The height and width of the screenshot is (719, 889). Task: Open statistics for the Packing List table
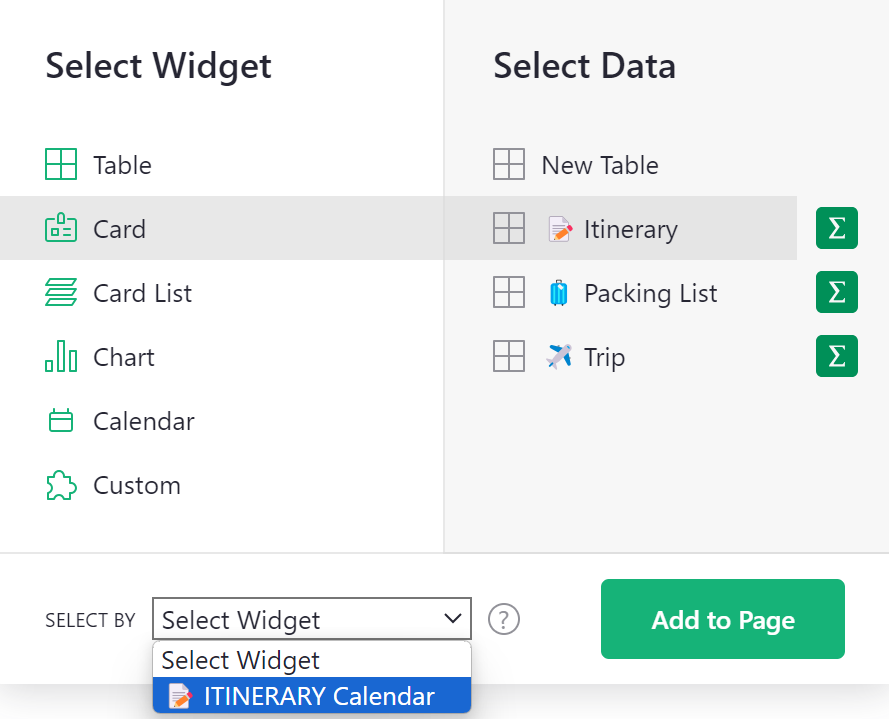[836, 292]
